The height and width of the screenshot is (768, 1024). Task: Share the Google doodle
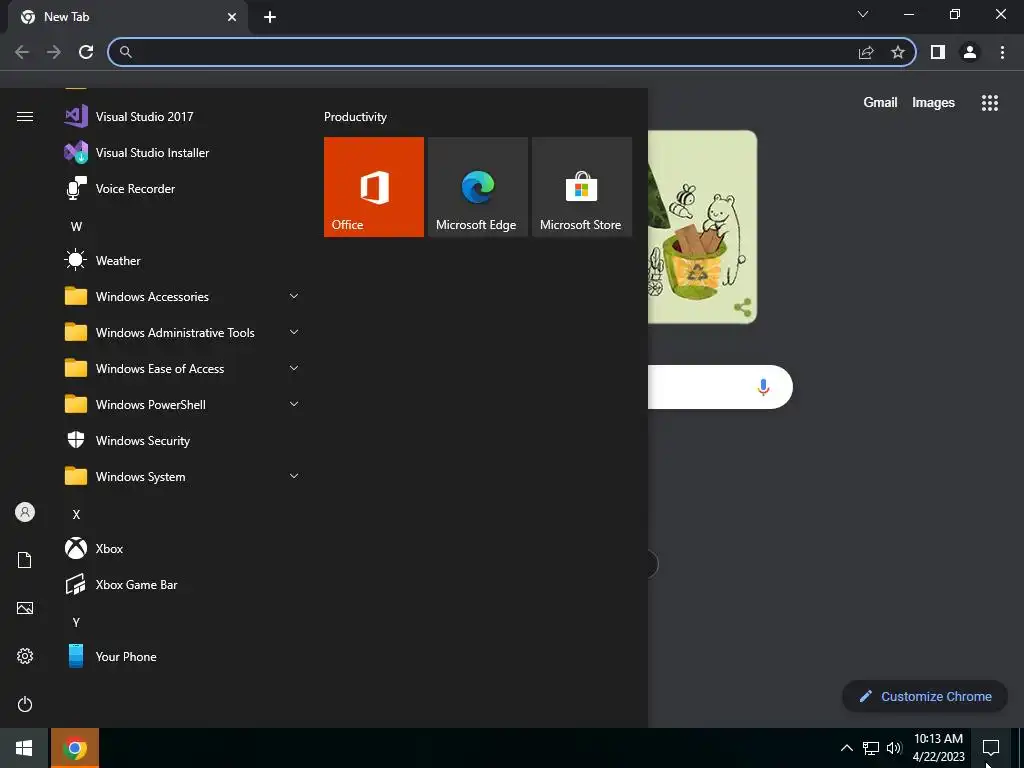(x=743, y=307)
